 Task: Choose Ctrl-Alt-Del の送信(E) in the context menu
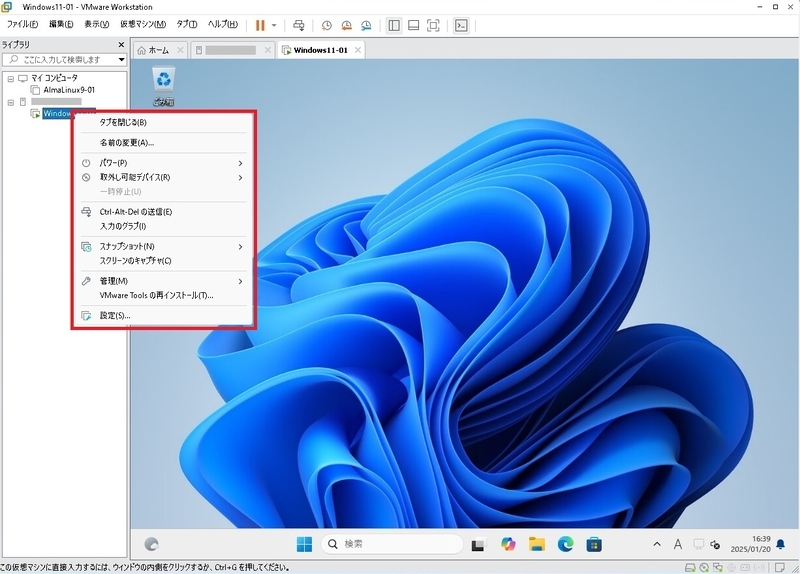pyautogui.click(x=163, y=212)
